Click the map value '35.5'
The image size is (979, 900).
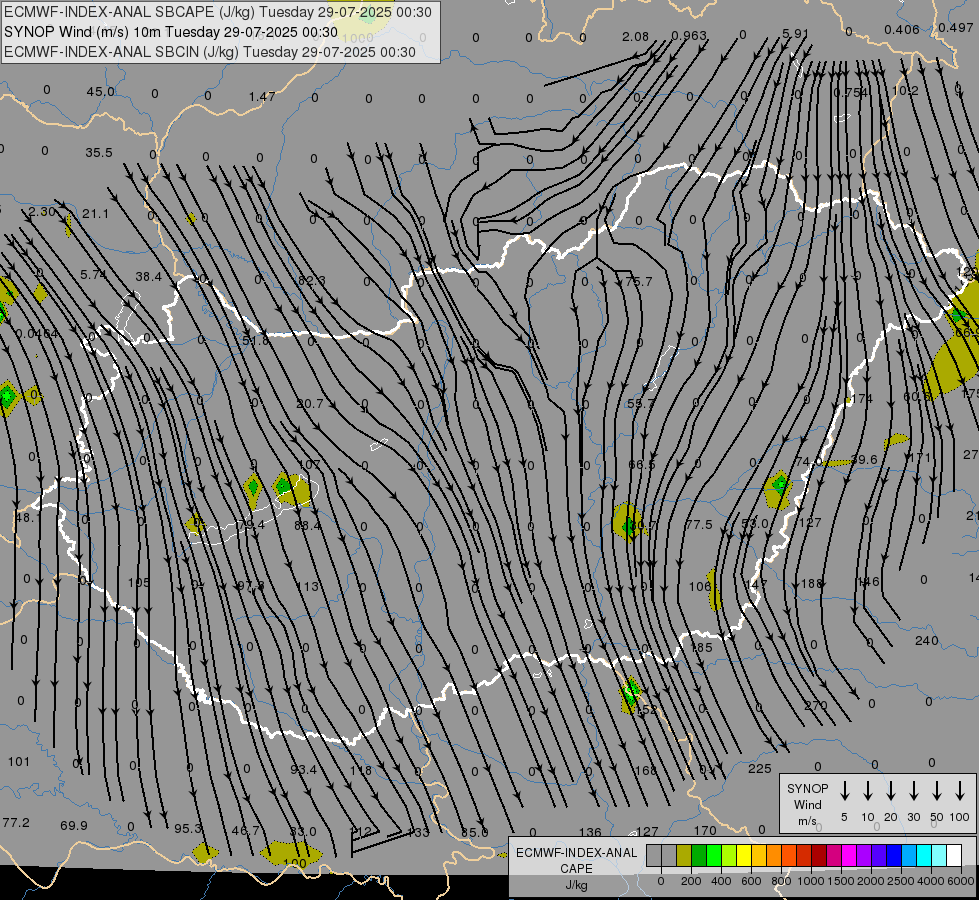[x=99, y=152]
